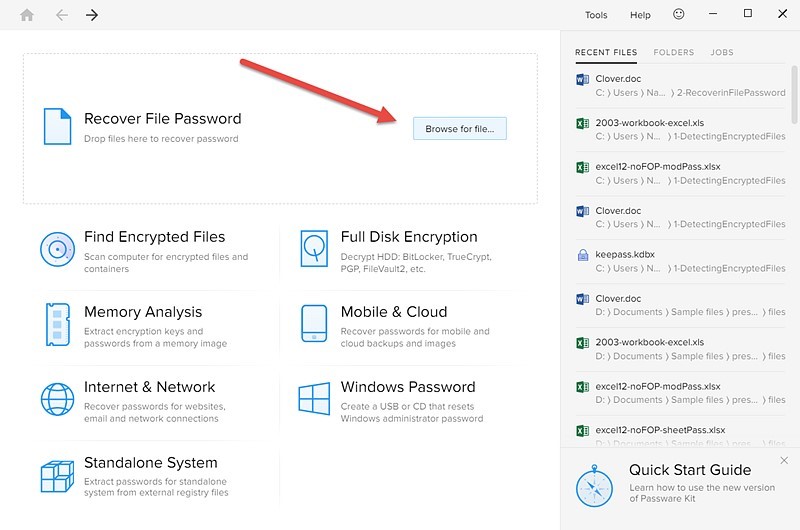Go forward with the right arrow

tap(92, 15)
